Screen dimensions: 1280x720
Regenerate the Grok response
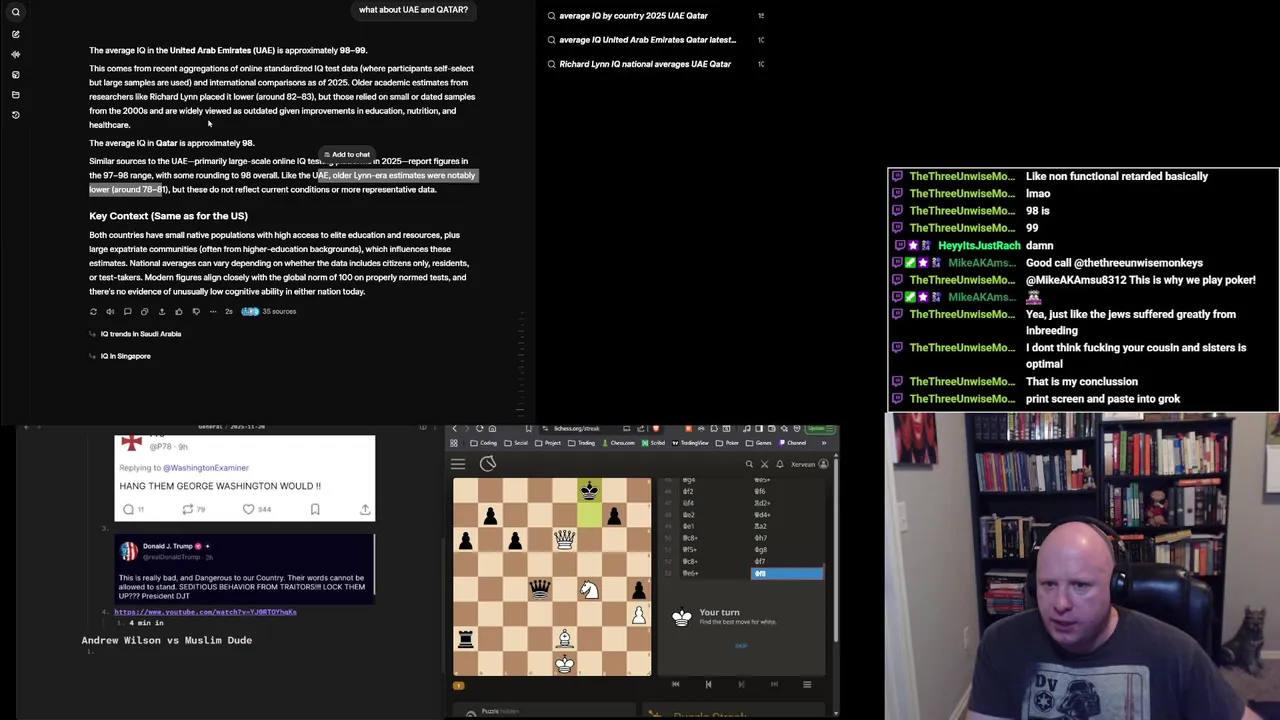tap(93, 311)
